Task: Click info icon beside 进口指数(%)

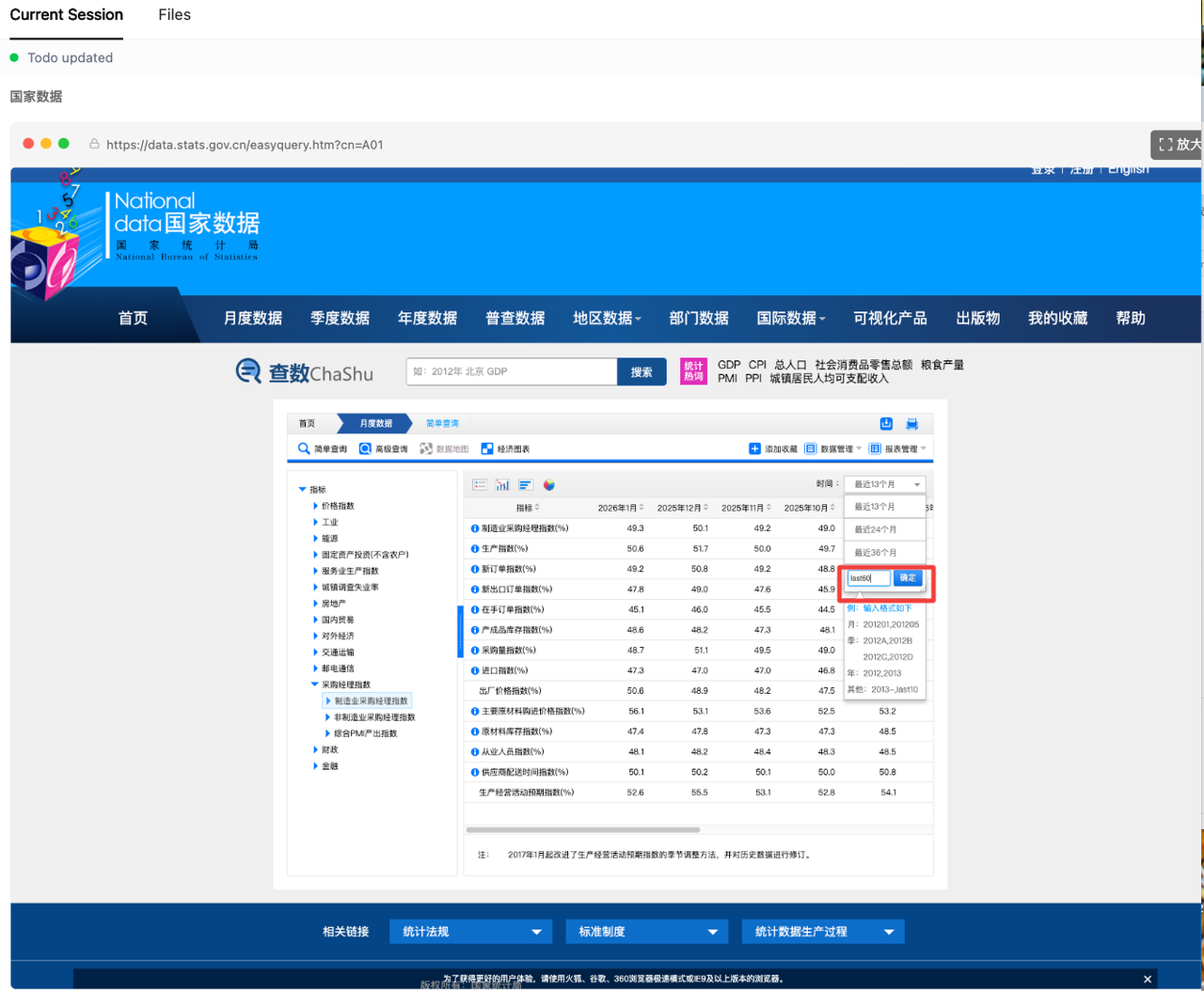Action: coord(475,670)
